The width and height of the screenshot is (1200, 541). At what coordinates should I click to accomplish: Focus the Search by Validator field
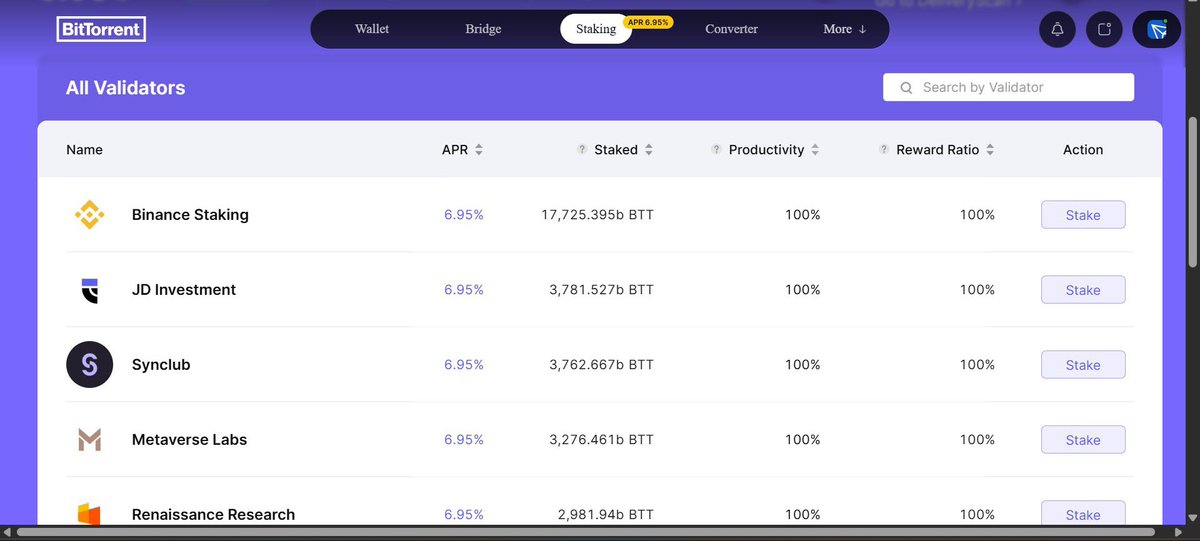pos(1008,88)
